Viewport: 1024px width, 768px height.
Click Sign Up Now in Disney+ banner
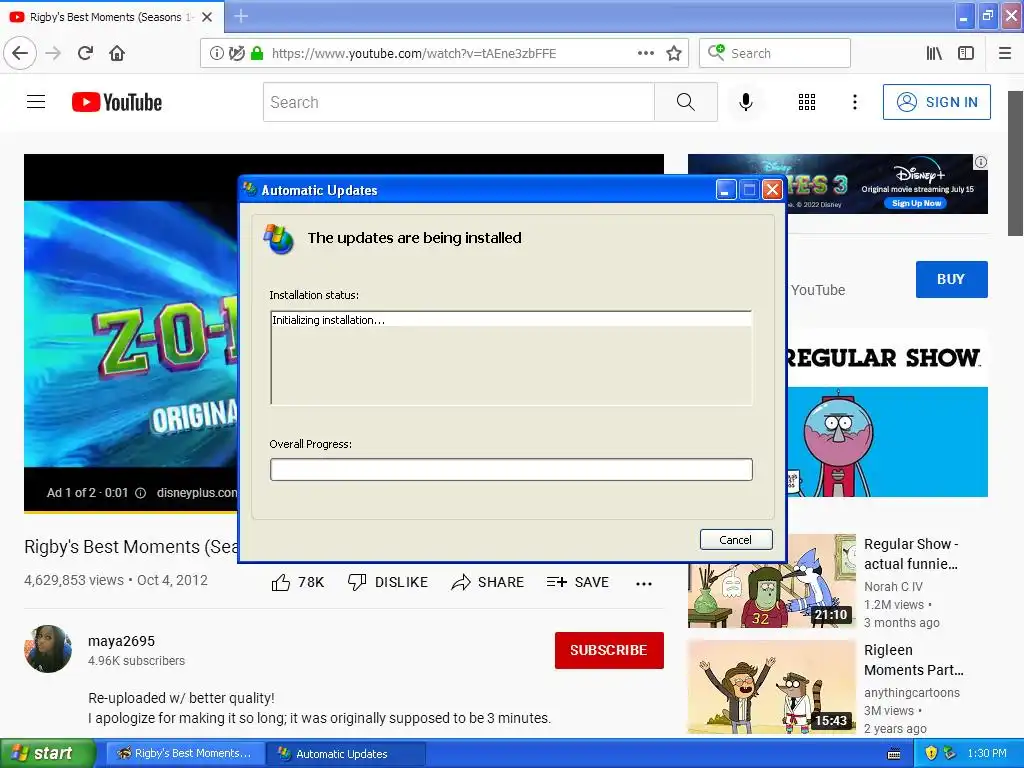(x=917, y=203)
